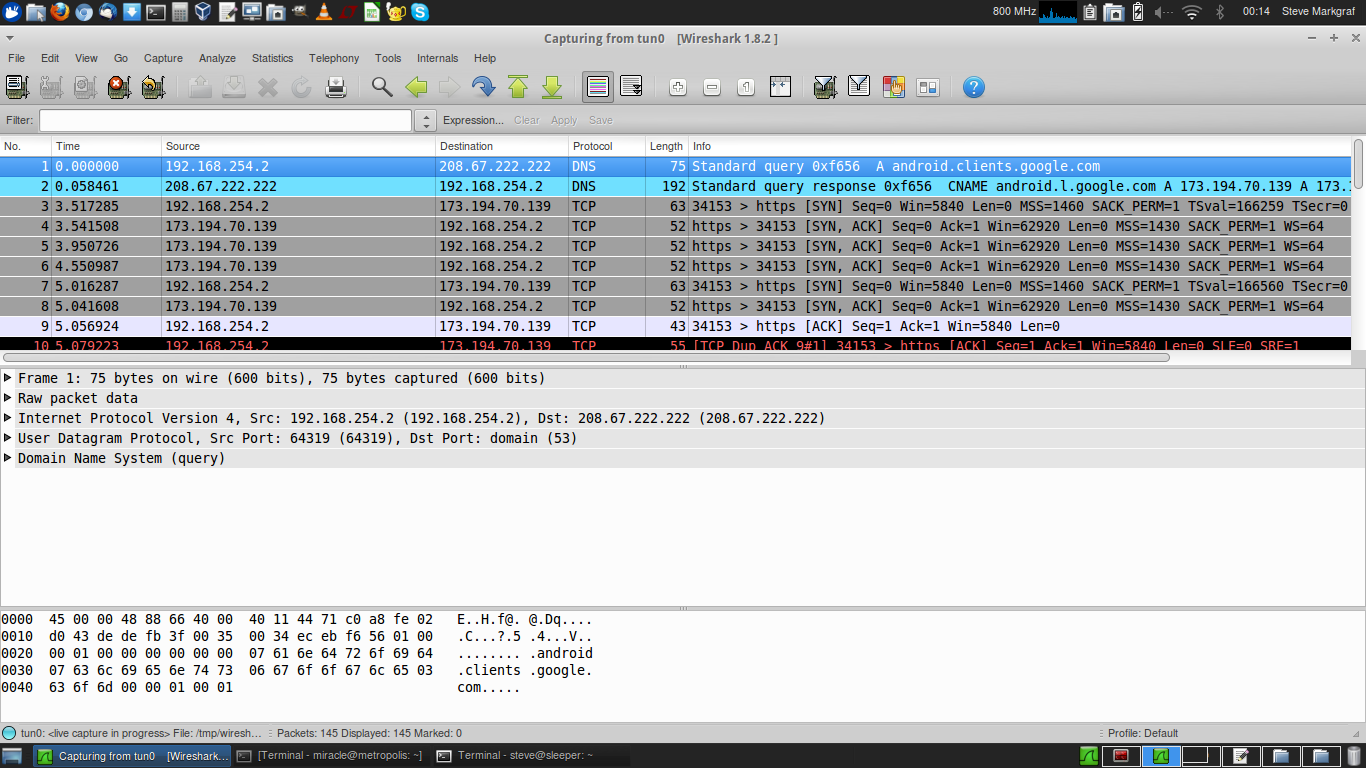
Task: Select packet 2 DNS query response
Action: coord(676,186)
